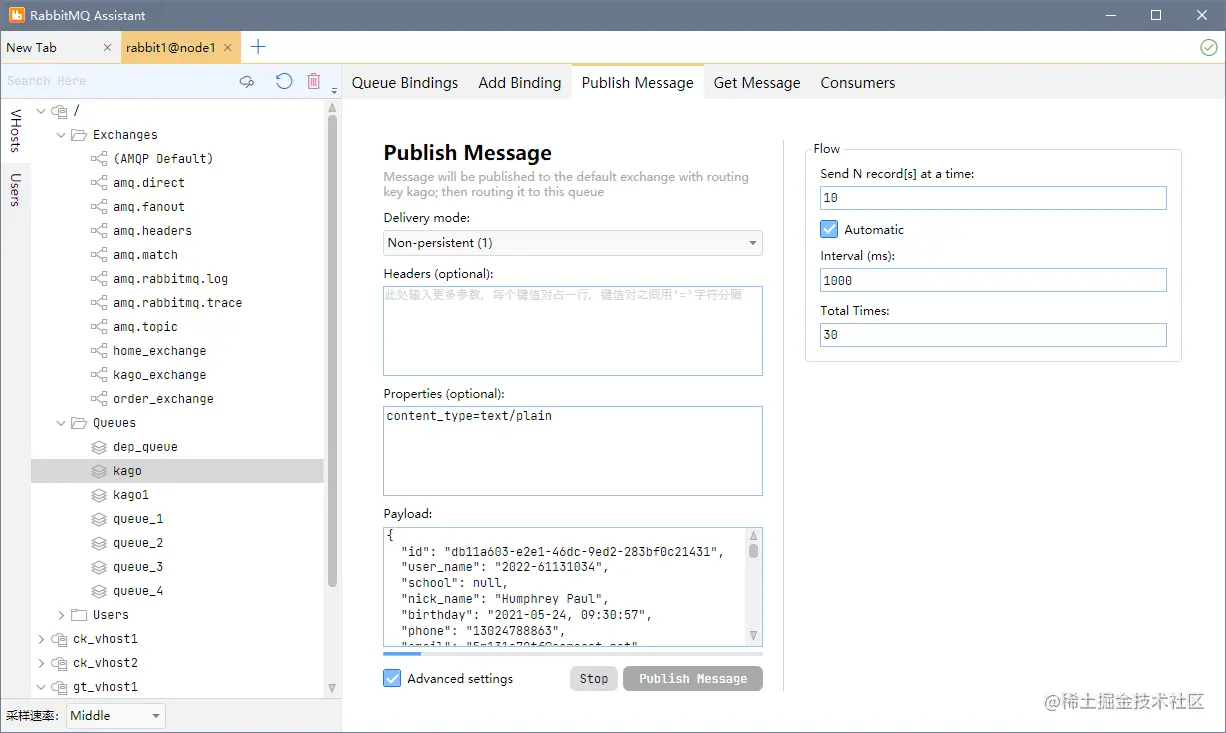Viewport: 1226px width, 733px height.
Task: Uncheck the Automatic checkbox
Action: click(829, 229)
